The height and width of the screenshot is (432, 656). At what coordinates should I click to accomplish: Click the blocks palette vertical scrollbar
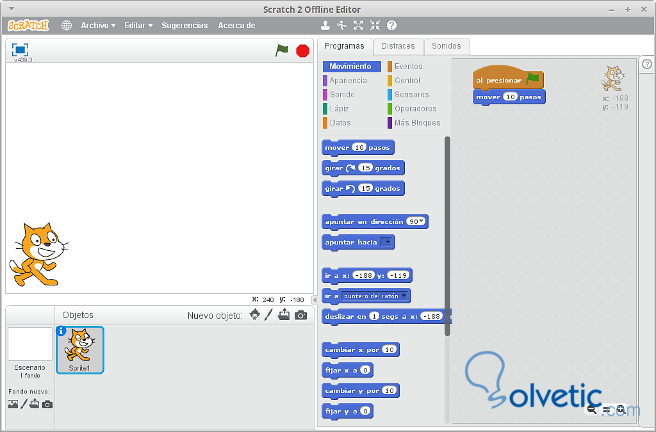[447, 236]
